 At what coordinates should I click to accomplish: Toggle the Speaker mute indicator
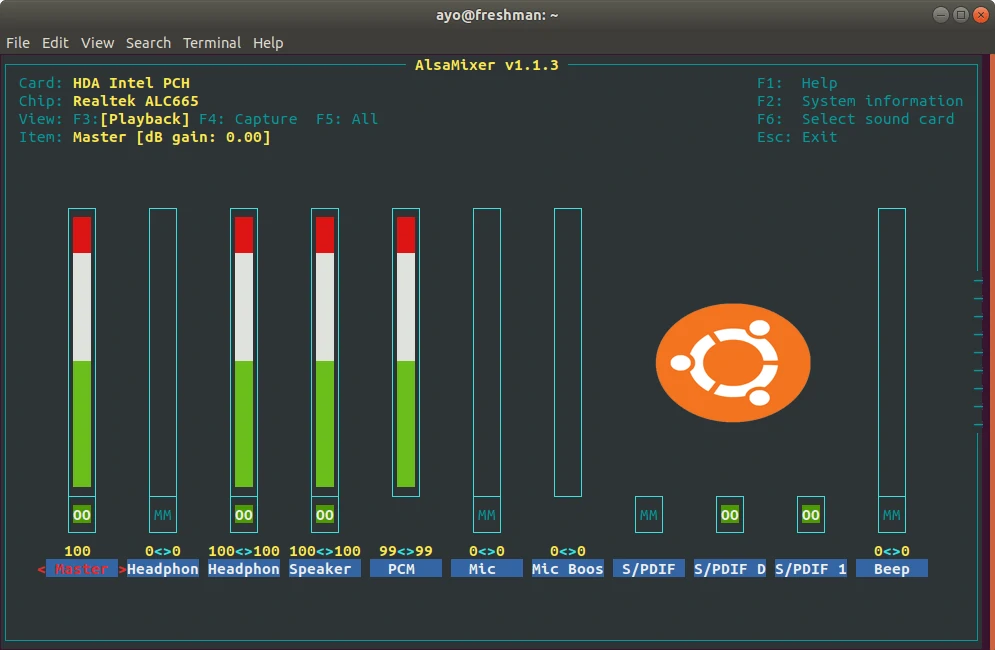coord(324,515)
